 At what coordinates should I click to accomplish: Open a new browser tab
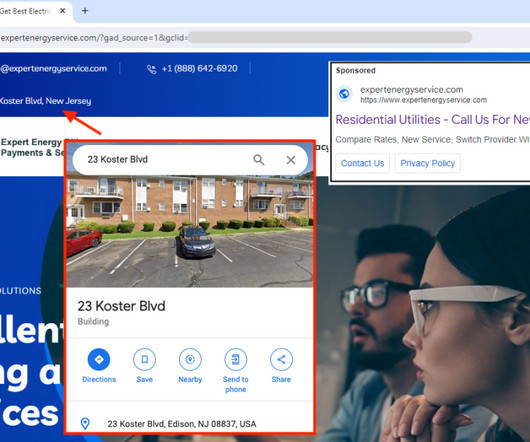click(85, 11)
